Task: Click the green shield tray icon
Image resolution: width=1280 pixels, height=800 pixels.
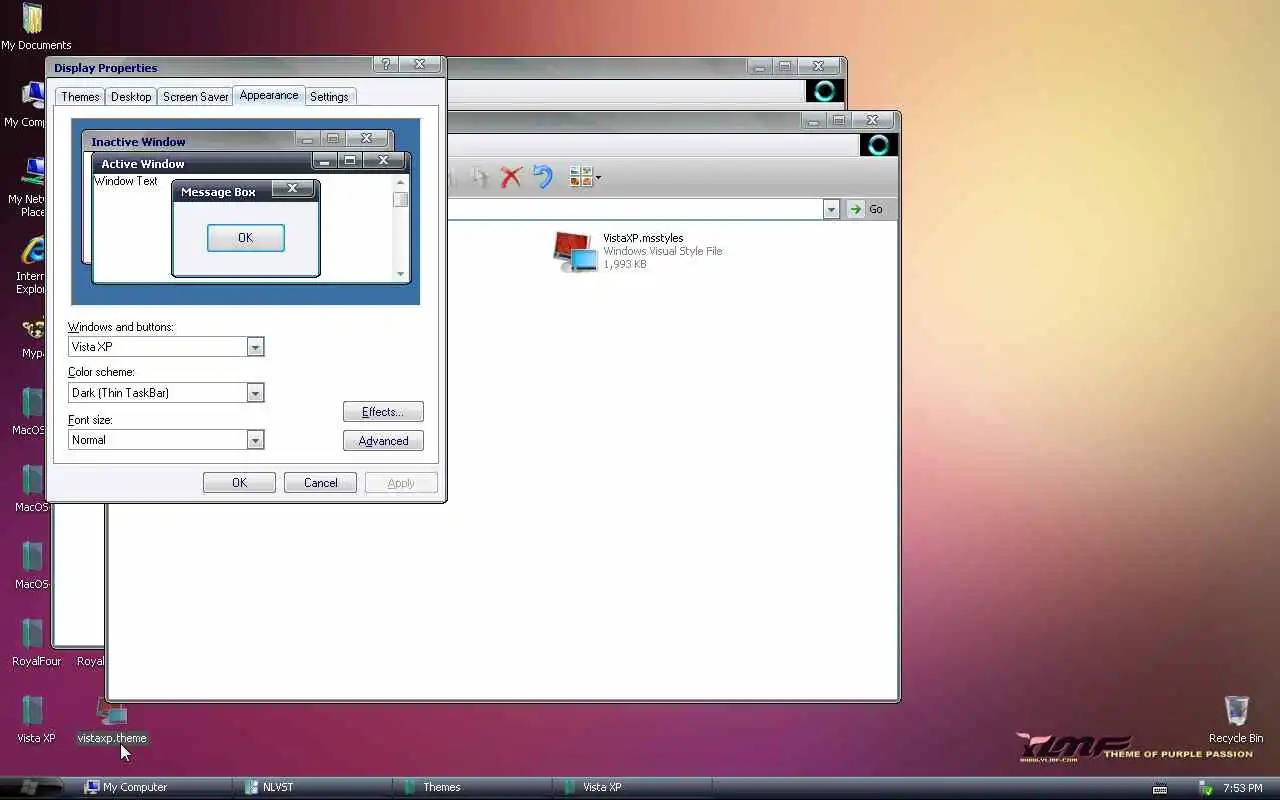Action: (1206, 788)
